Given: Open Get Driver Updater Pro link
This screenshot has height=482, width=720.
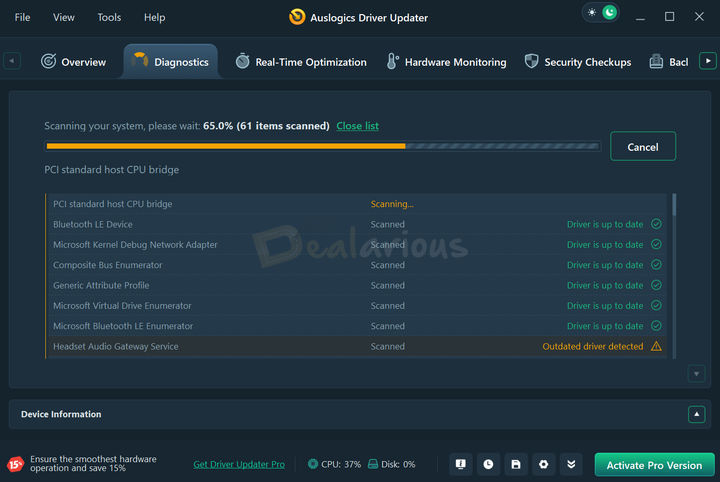Looking at the screenshot, I should (239, 464).
